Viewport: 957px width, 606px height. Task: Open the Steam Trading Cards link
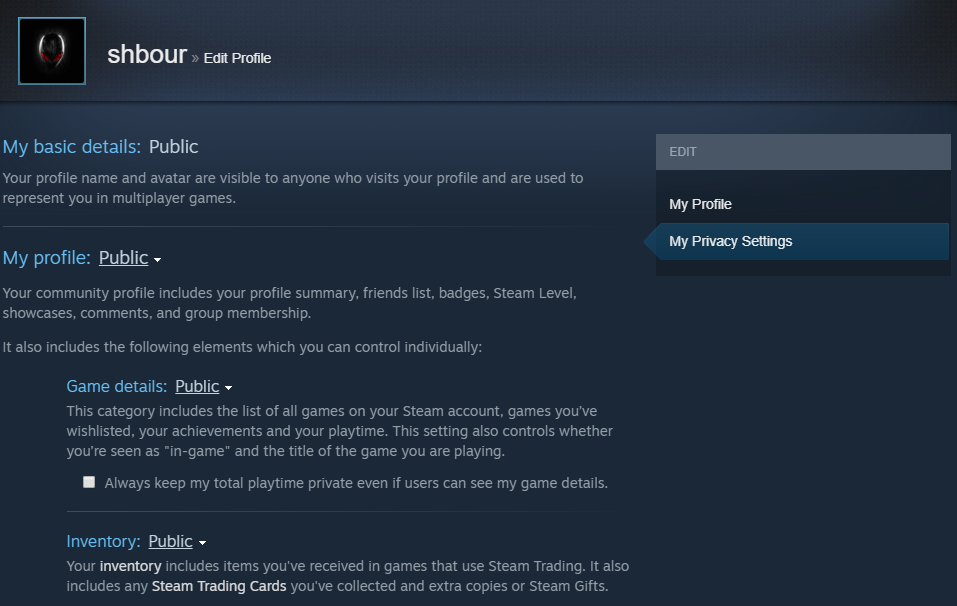click(x=218, y=586)
